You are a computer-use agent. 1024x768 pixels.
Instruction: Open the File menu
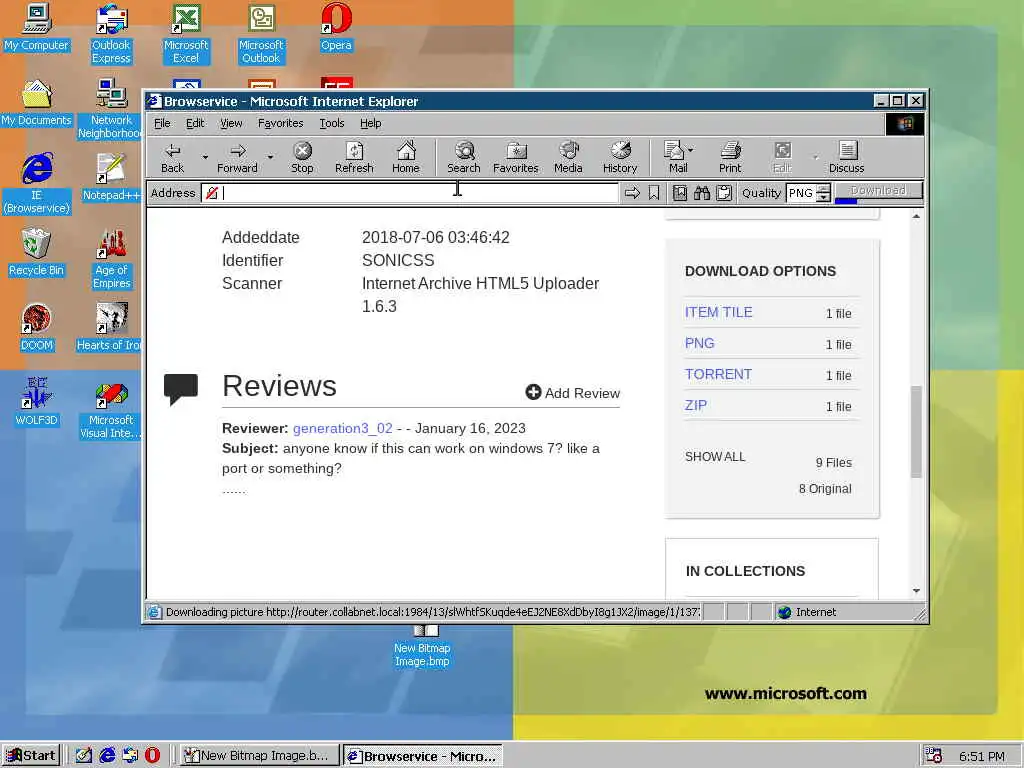point(162,123)
